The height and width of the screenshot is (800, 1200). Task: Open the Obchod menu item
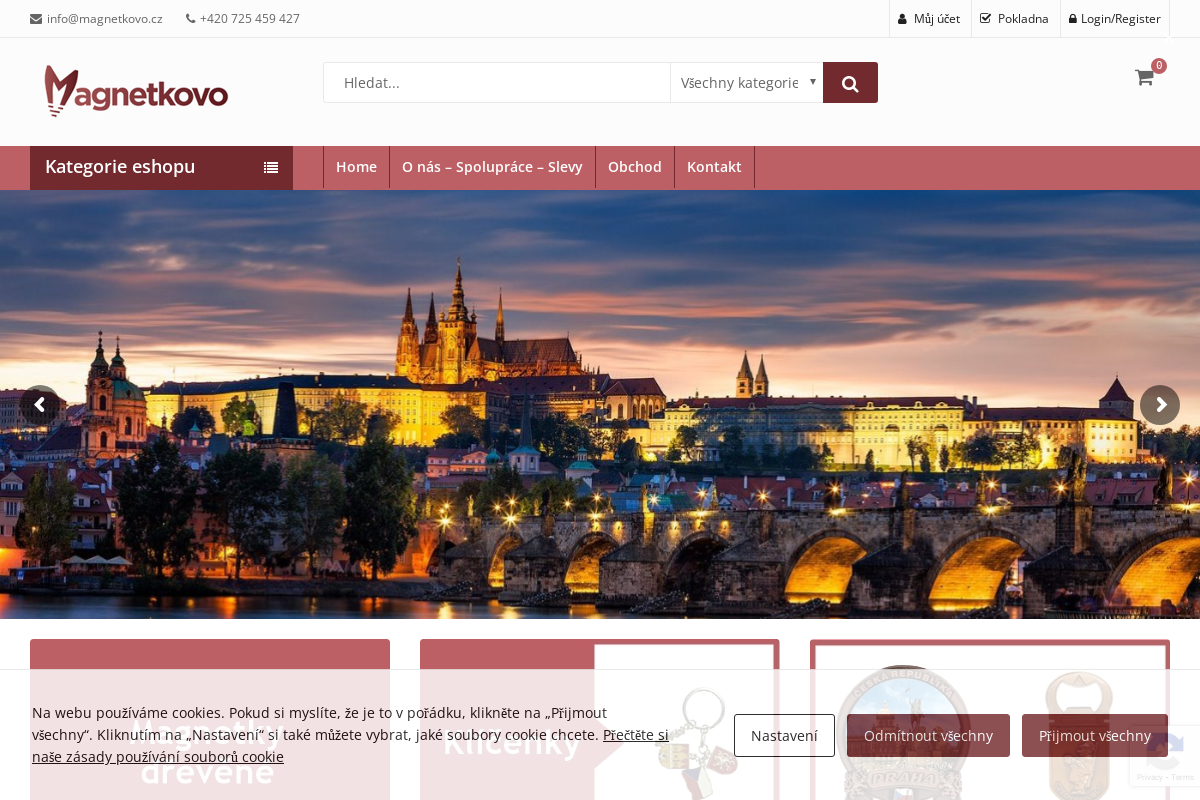[x=635, y=167]
